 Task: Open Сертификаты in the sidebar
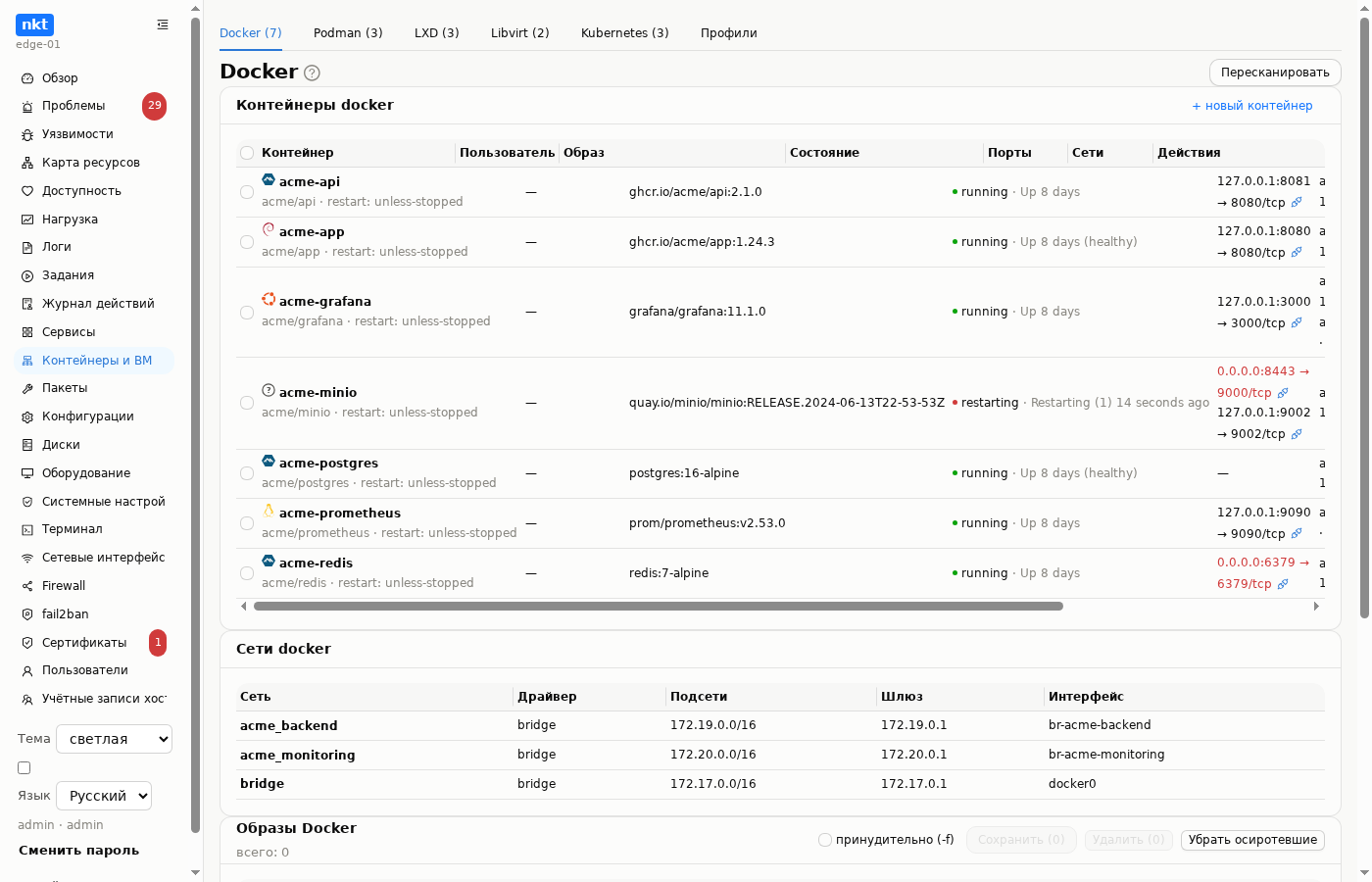[x=94, y=643]
